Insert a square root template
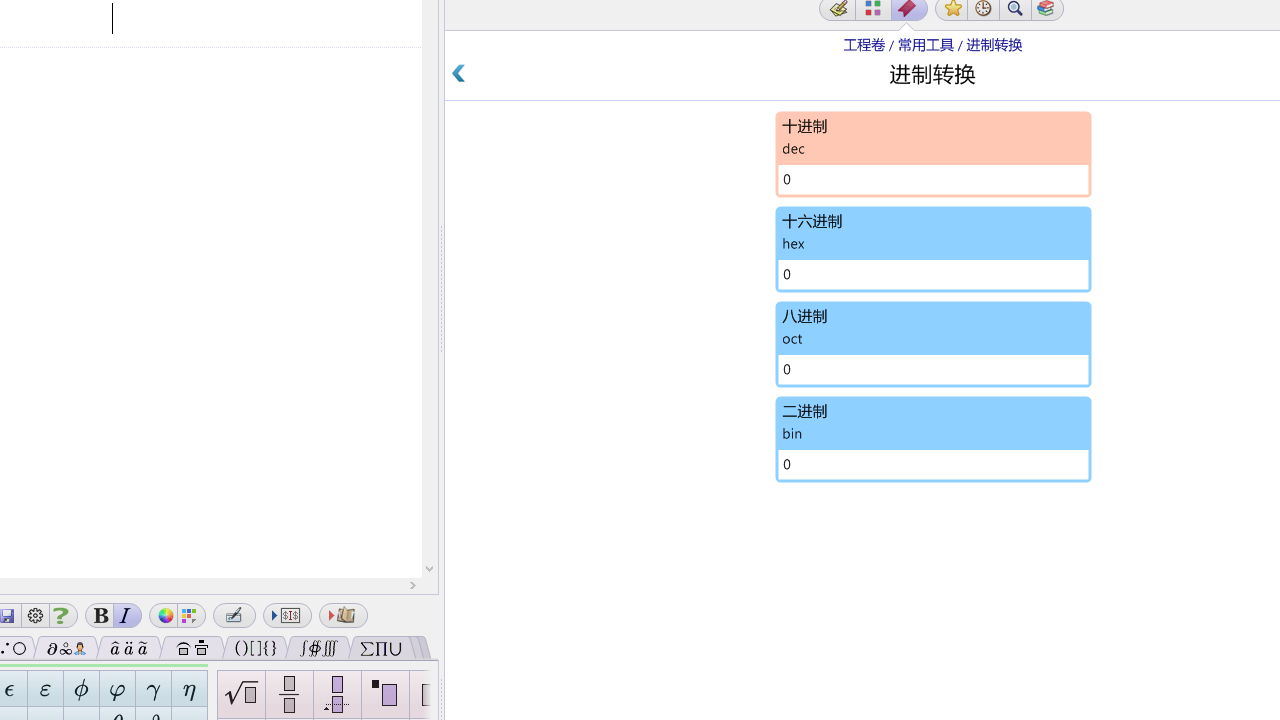 click(241, 693)
